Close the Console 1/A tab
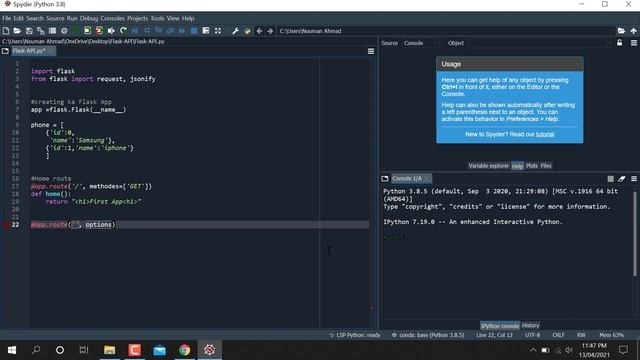 pos(427,179)
